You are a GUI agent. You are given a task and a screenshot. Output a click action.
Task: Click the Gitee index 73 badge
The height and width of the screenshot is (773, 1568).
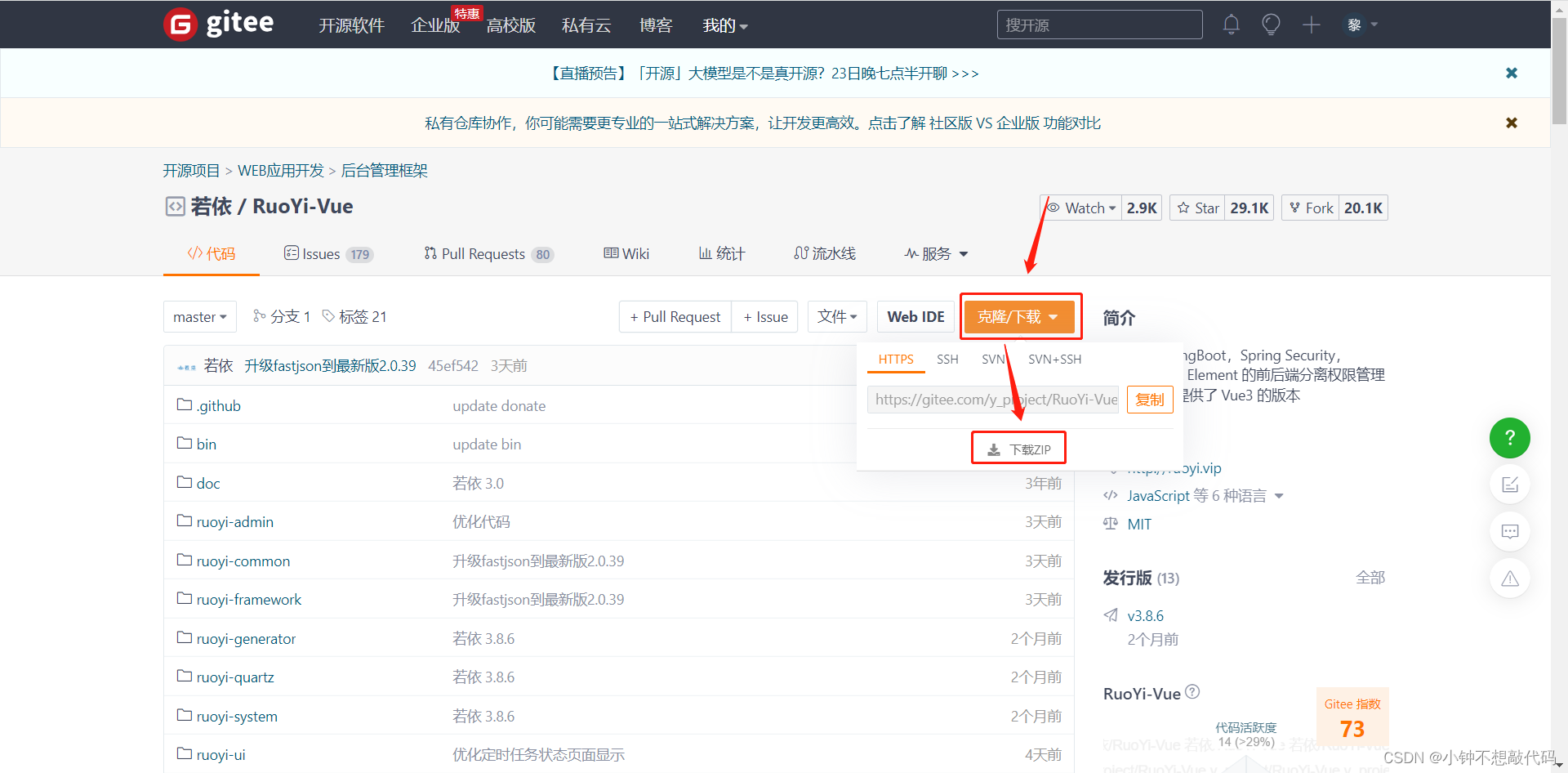[x=1352, y=717]
